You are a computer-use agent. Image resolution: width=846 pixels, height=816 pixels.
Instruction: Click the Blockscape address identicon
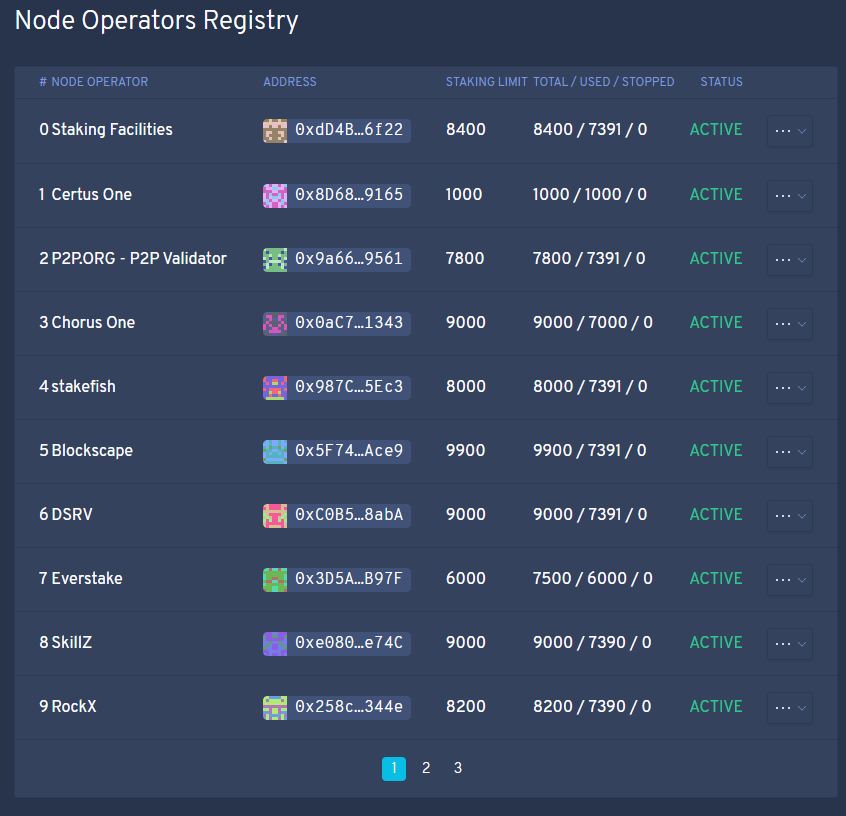(275, 452)
